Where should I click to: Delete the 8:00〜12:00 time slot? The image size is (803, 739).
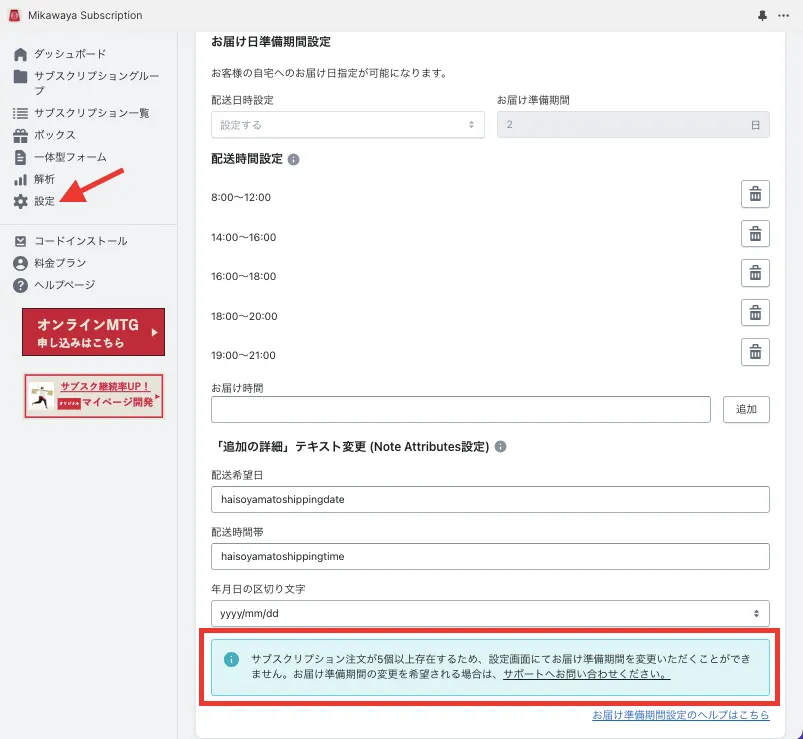pyautogui.click(x=755, y=194)
